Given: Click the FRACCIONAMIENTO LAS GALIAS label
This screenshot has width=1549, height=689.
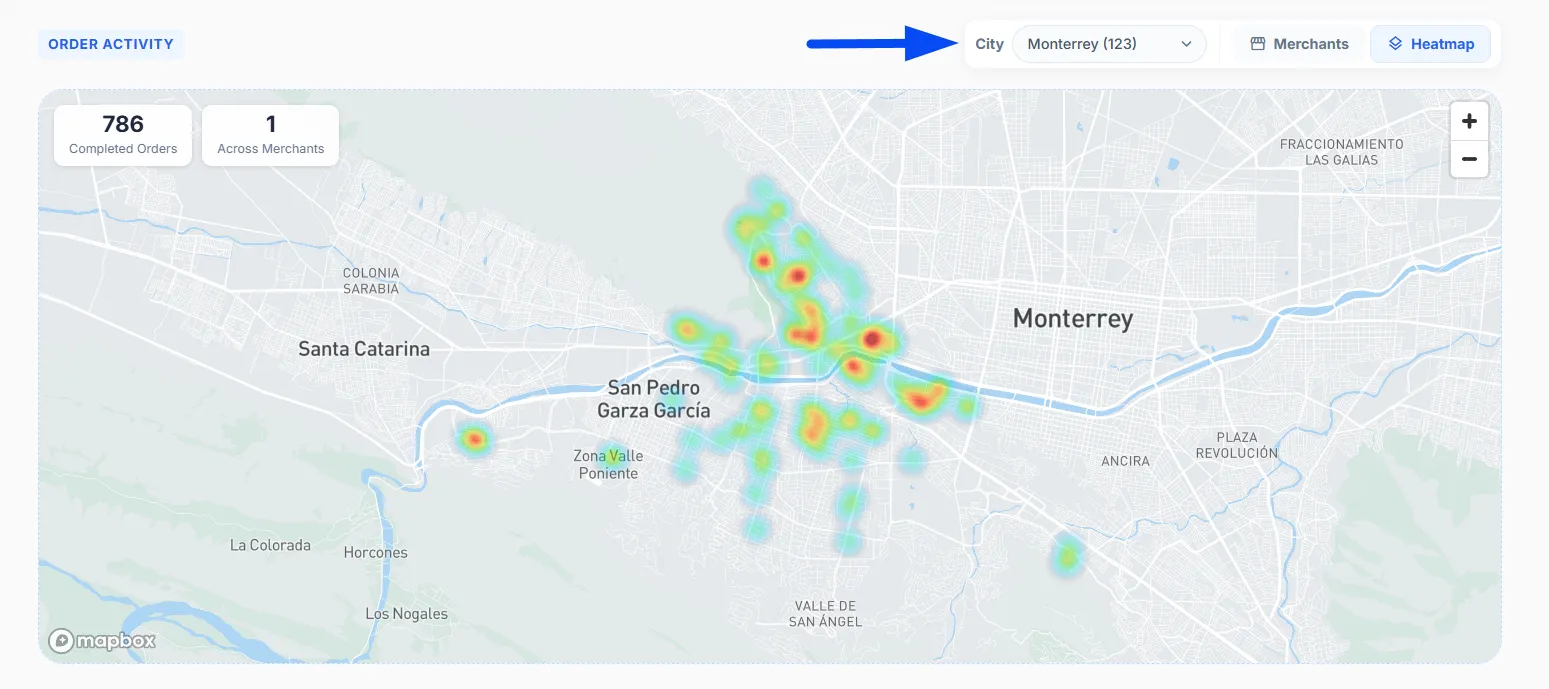Looking at the screenshot, I should [x=1342, y=152].
